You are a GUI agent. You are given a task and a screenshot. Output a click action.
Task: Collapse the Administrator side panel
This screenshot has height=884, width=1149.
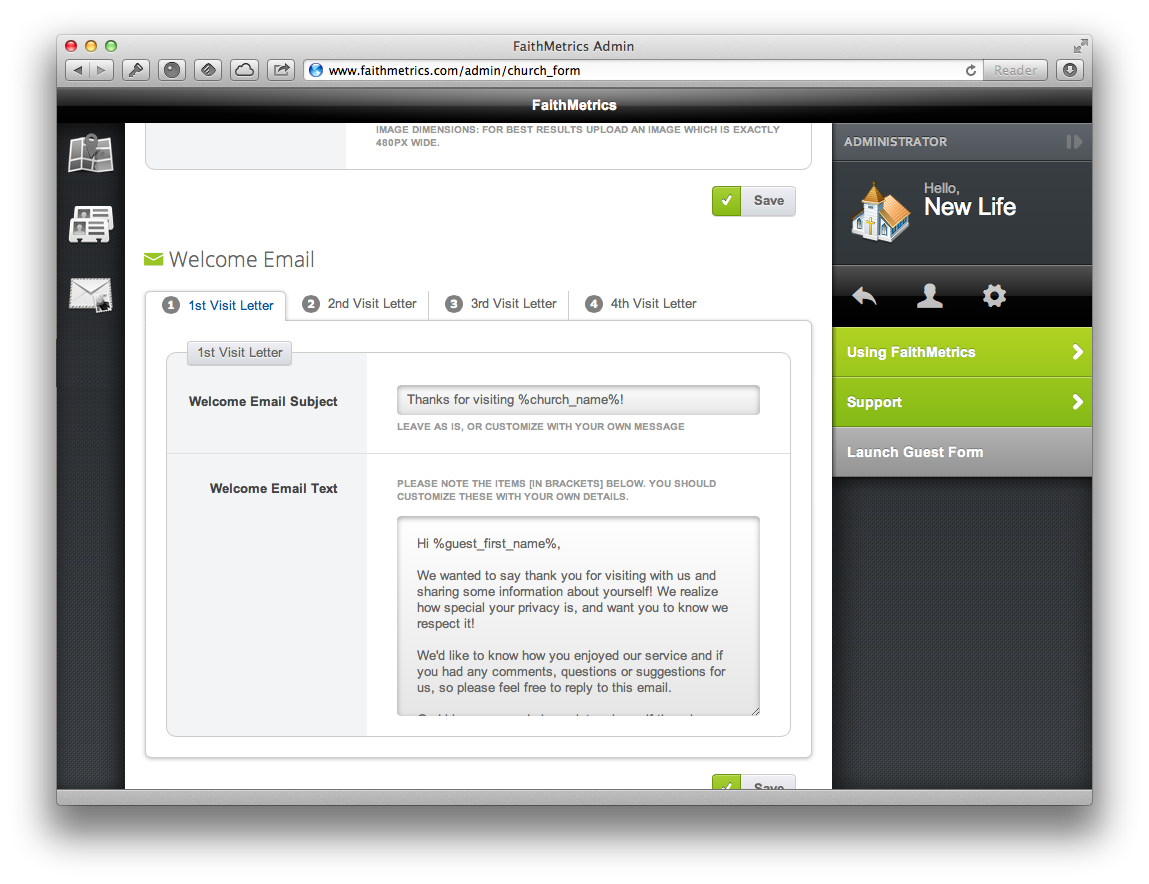1074,141
